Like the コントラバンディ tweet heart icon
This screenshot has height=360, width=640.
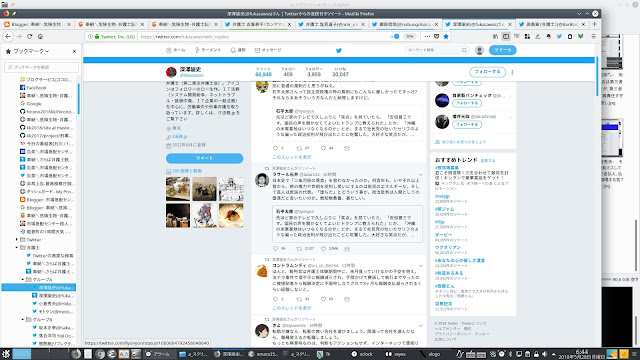tap(323, 299)
